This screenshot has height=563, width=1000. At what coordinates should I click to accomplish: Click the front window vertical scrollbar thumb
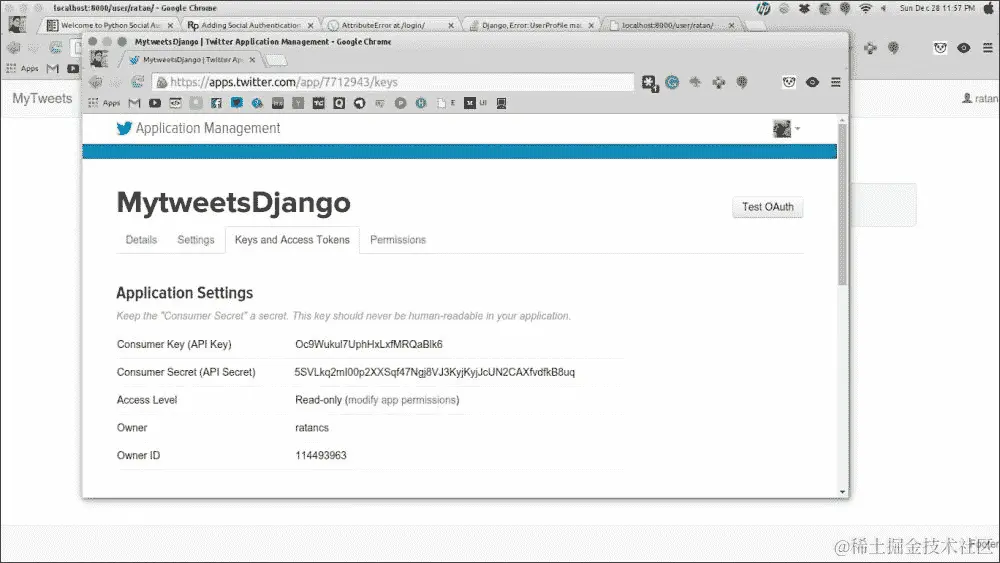tap(842, 204)
